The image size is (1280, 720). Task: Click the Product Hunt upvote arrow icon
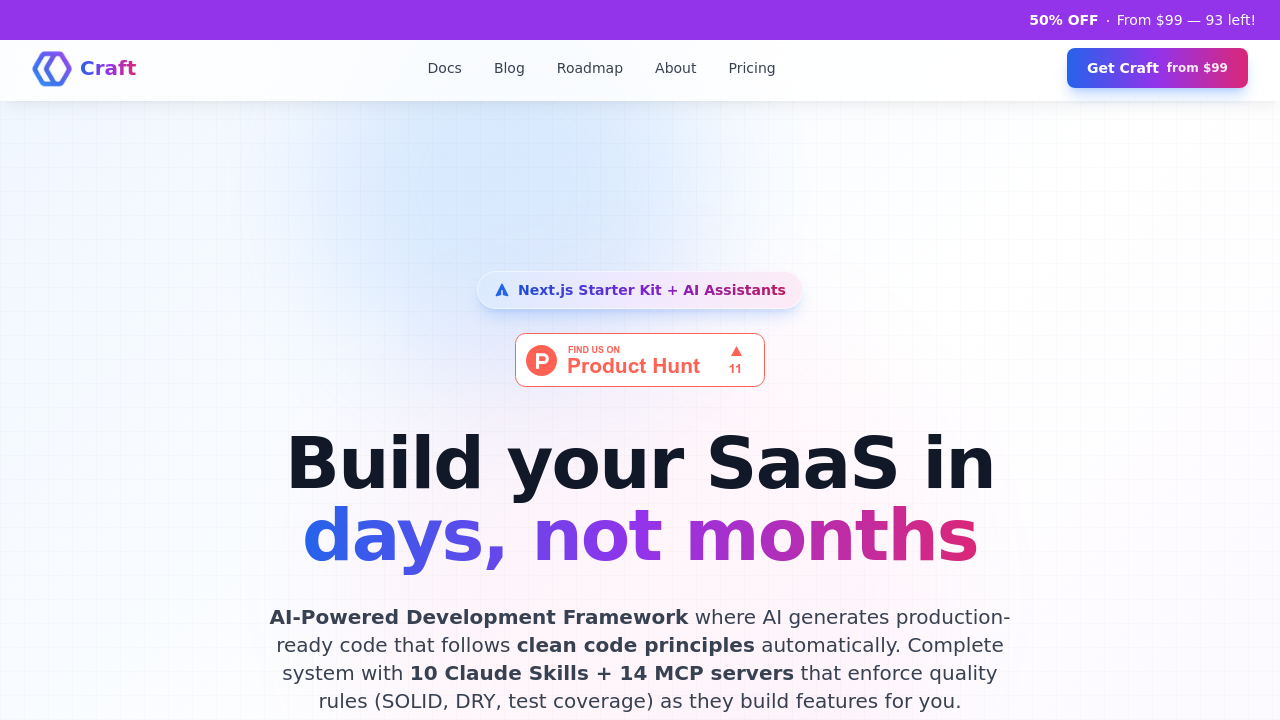click(x=736, y=351)
